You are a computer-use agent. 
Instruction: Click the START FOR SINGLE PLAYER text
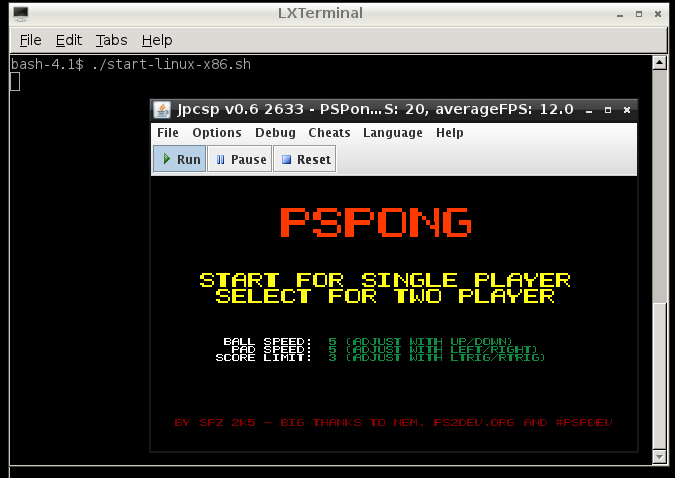(385, 280)
